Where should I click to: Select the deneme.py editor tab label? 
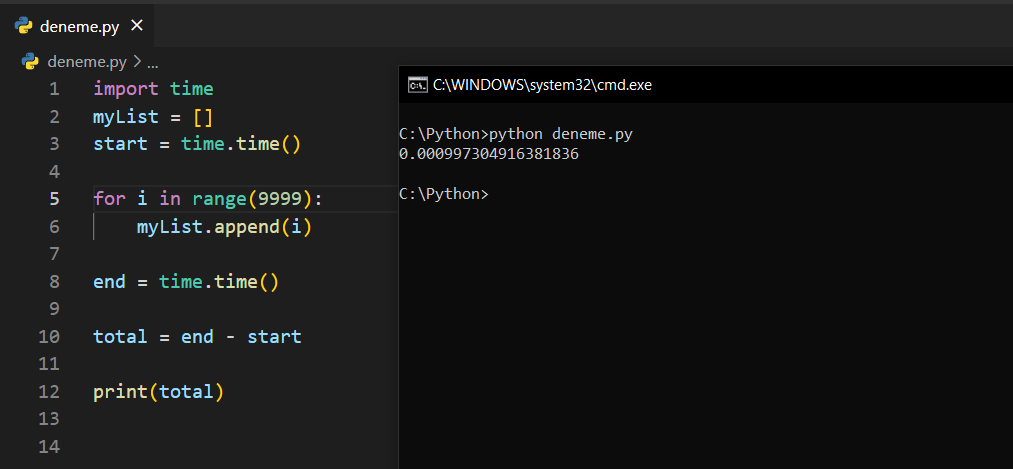[x=79, y=26]
